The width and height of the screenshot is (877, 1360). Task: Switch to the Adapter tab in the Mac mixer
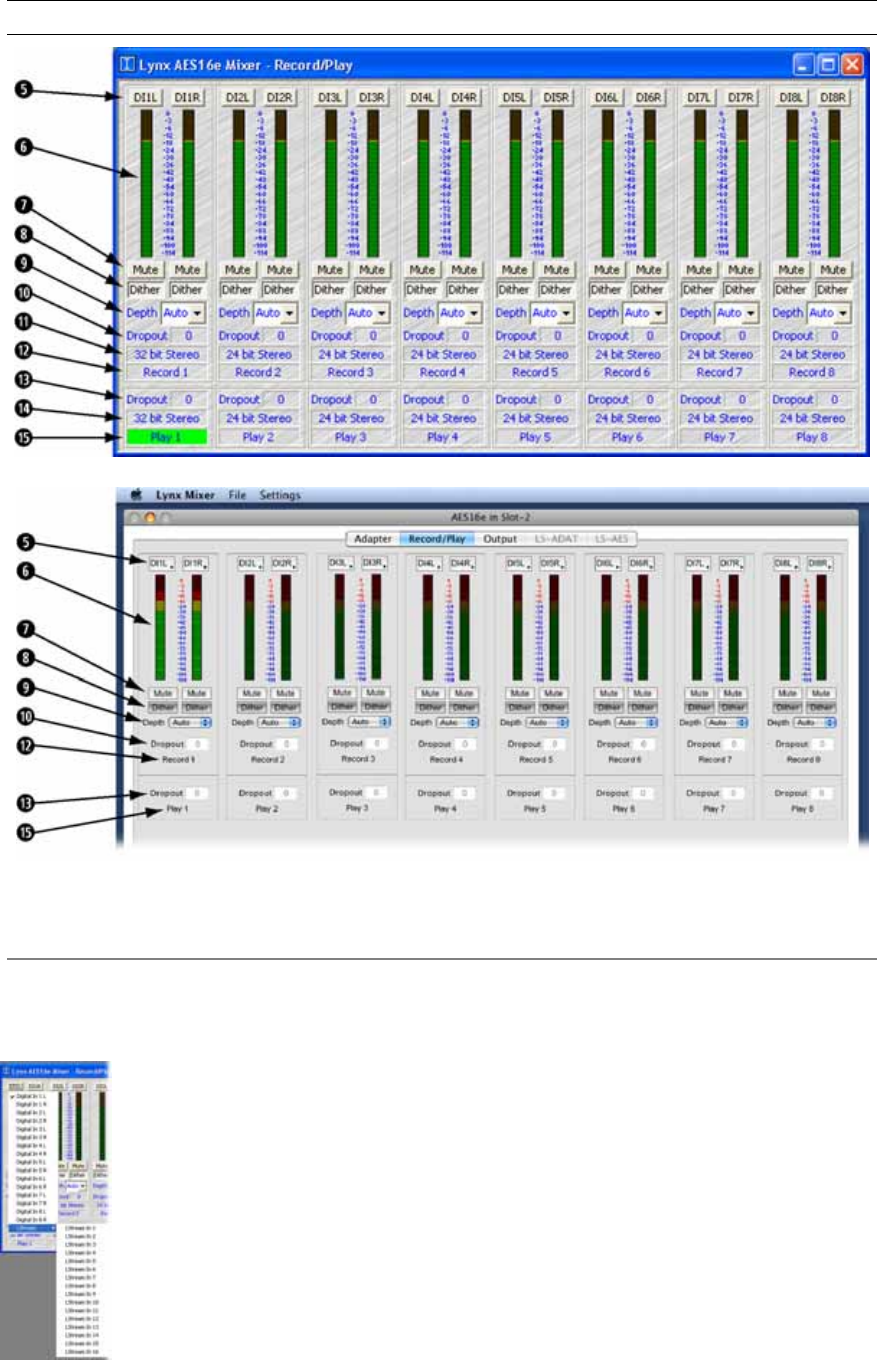pyautogui.click(x=372, y=538)
